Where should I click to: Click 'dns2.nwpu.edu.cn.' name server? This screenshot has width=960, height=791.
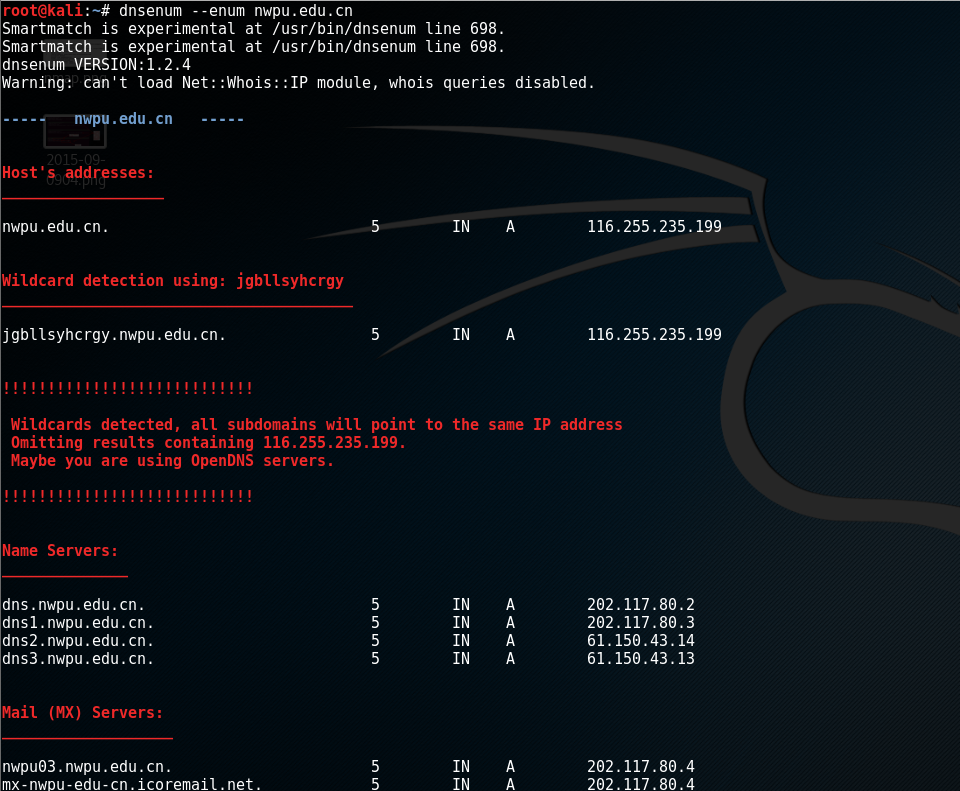coord(78,641)
